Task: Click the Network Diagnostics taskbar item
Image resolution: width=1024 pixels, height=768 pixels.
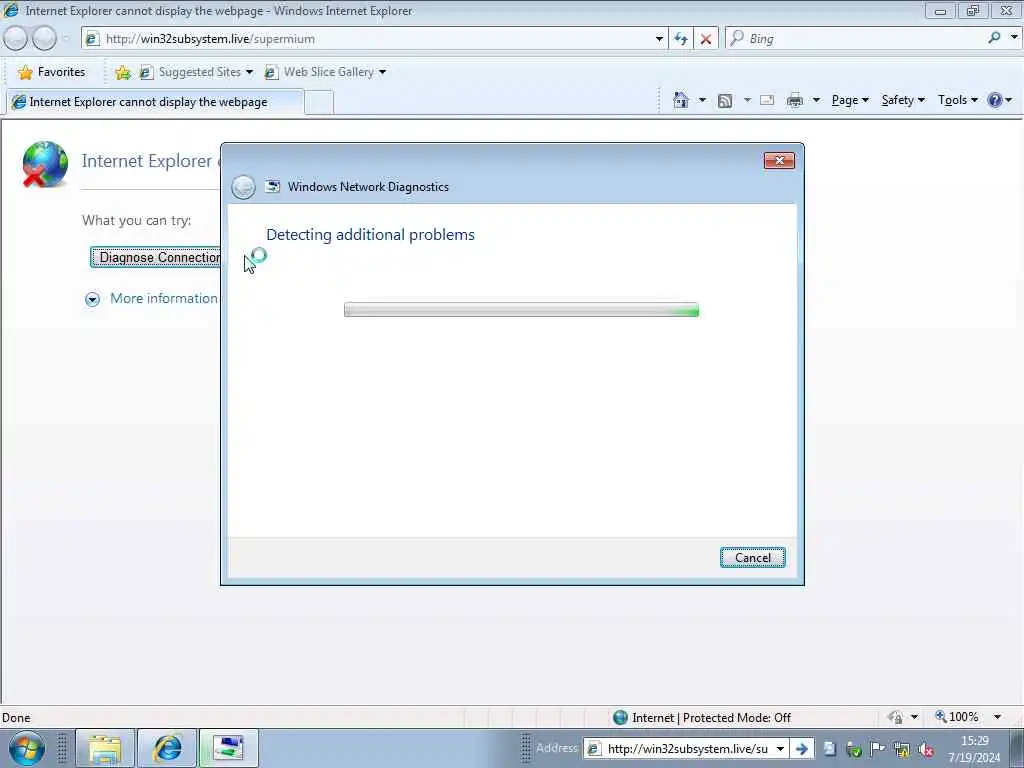Action: pos(229,748)
